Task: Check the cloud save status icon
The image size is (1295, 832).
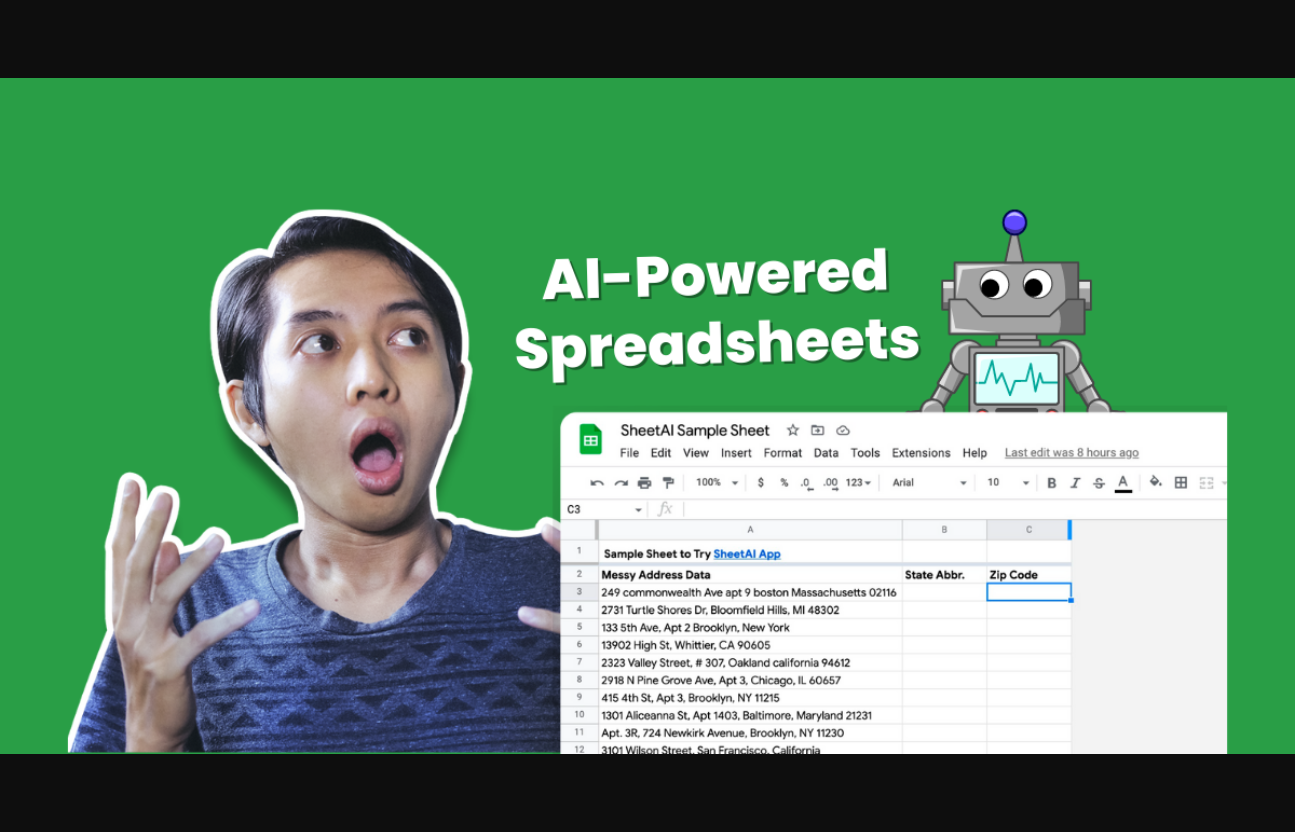Action: (x=843, y=430)
